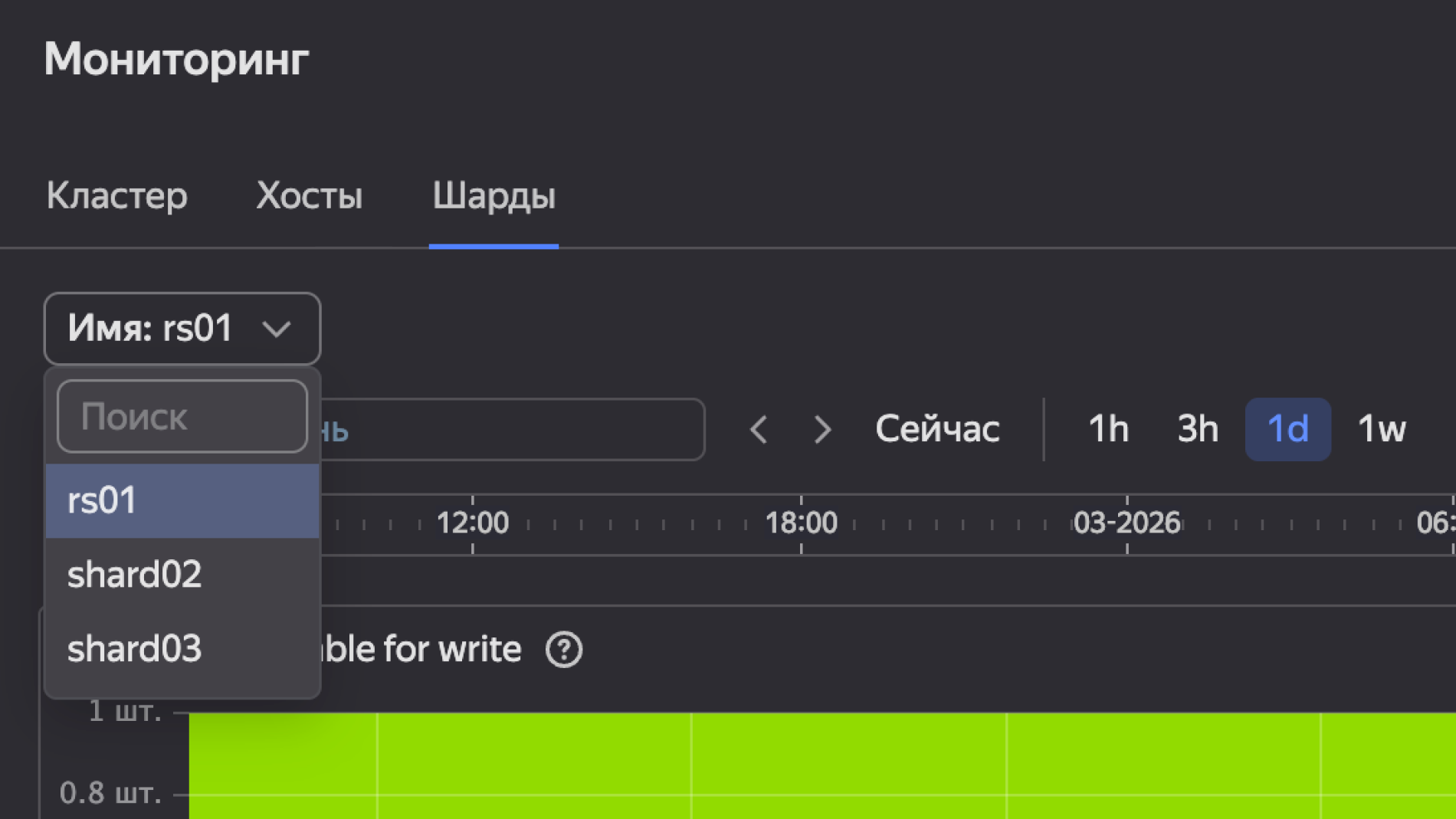Click the left chevron arrow to shift time back
This screenshot has width=1456, height=819.
click(758, 430)
